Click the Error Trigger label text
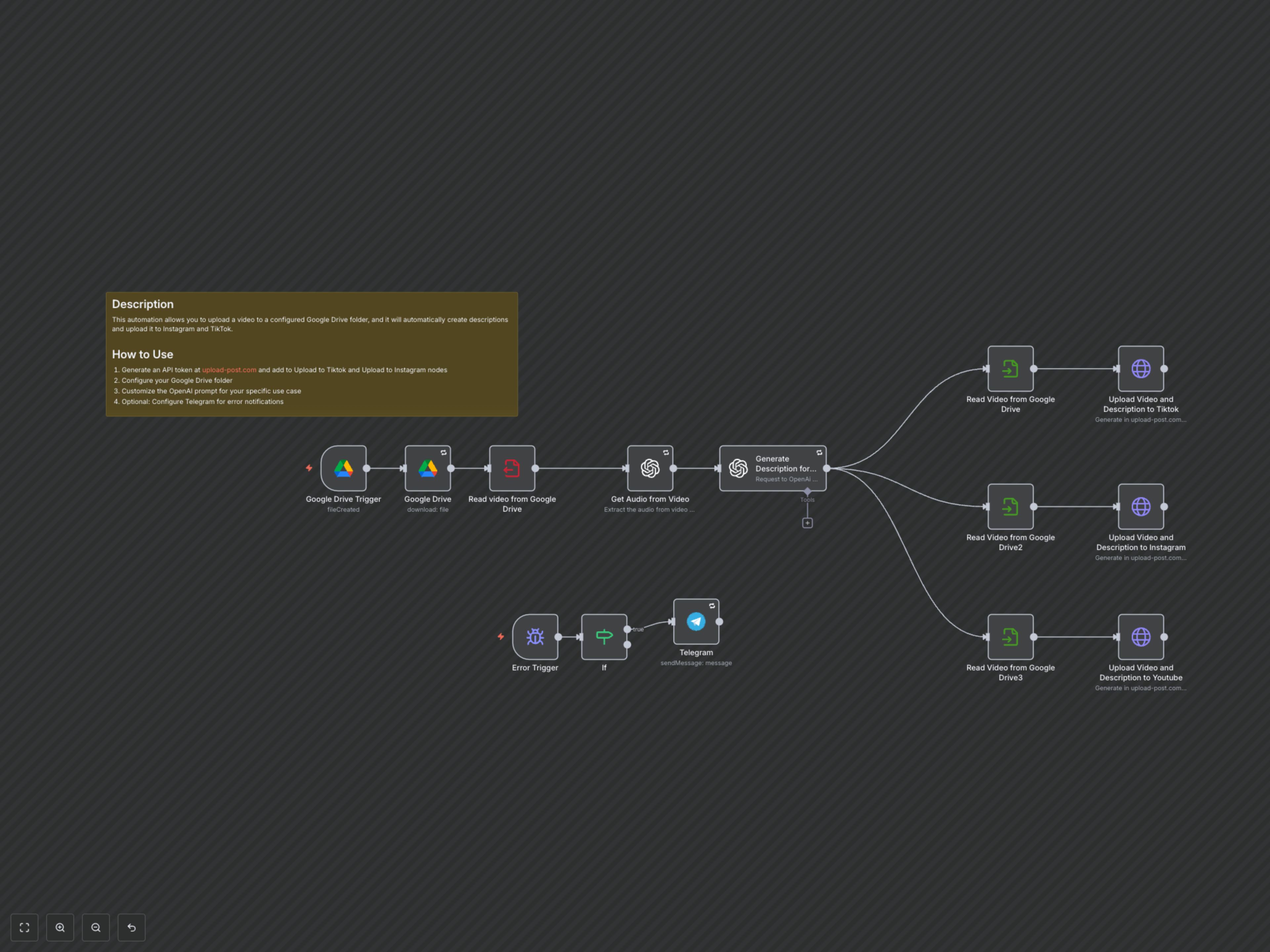 click(x=535, y=668)
